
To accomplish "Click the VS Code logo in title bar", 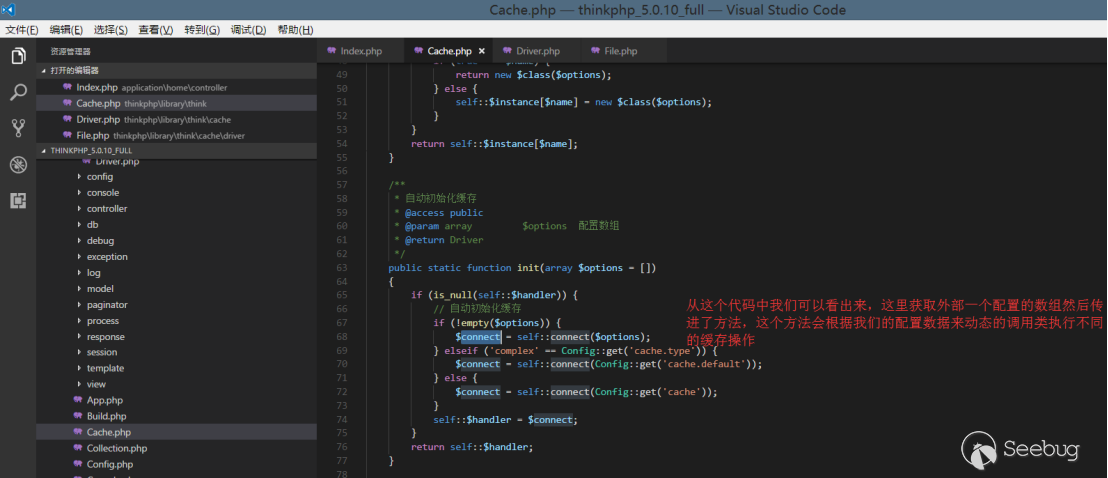I will click(x=9, y=10).
